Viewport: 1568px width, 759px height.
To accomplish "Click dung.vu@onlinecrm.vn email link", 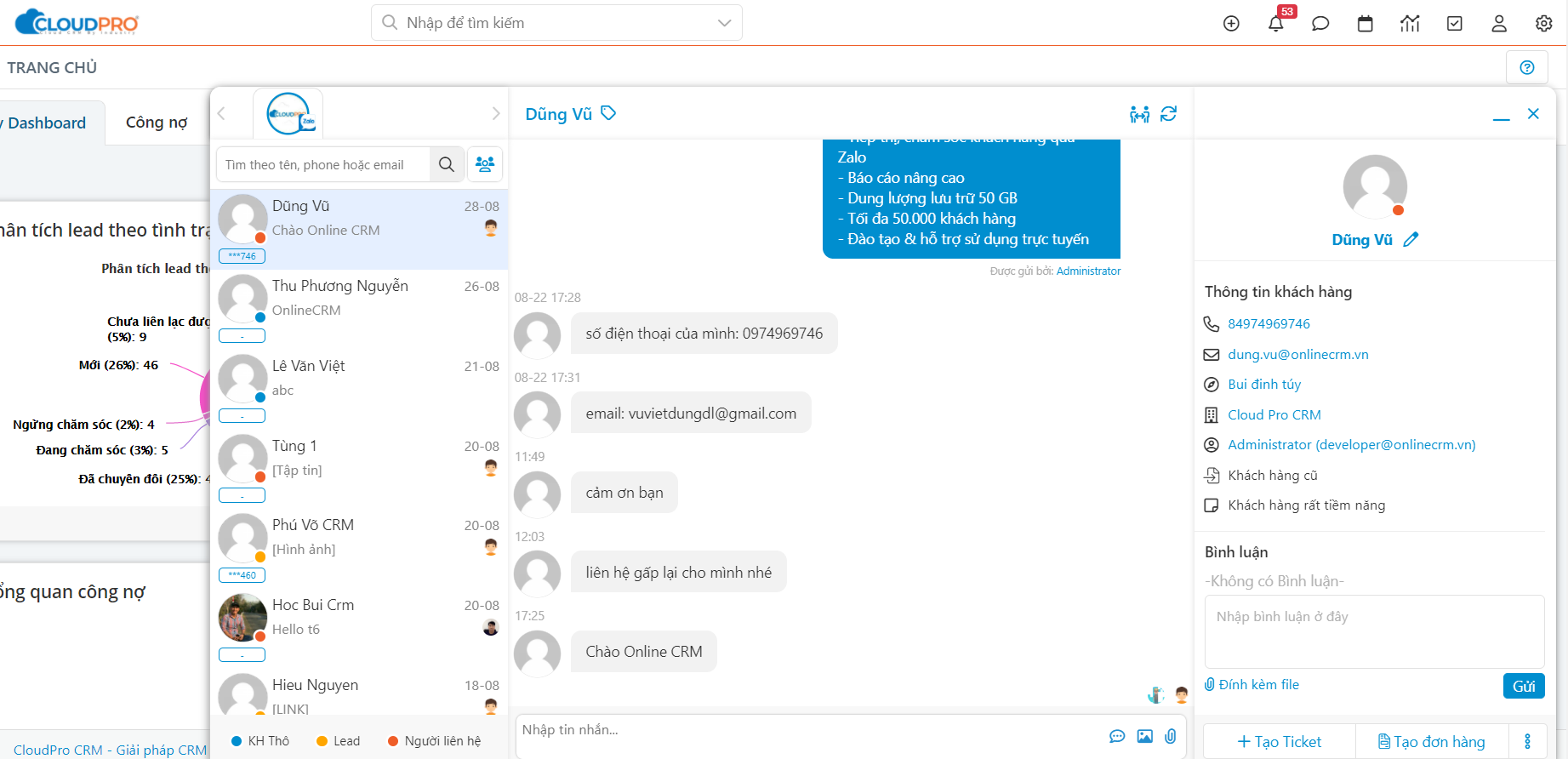I will point(1298,354).
